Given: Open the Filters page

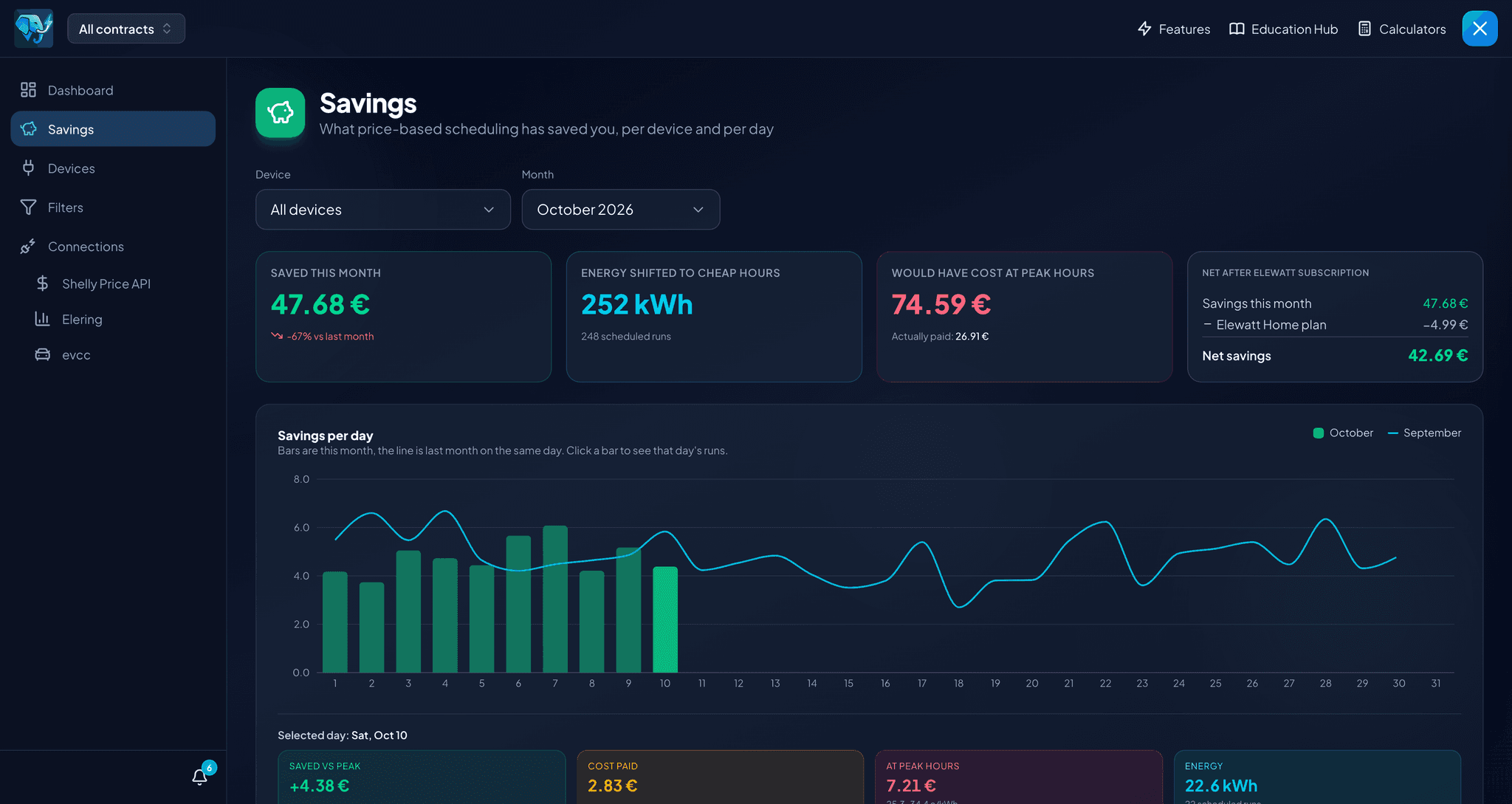Looking at the screenshot, I should (113, 207).
